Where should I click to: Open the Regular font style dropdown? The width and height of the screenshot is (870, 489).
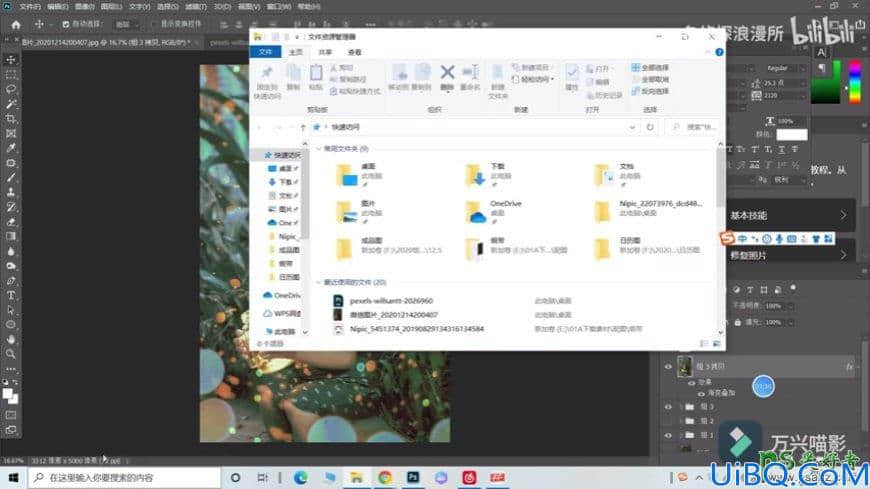pos(785,68)
